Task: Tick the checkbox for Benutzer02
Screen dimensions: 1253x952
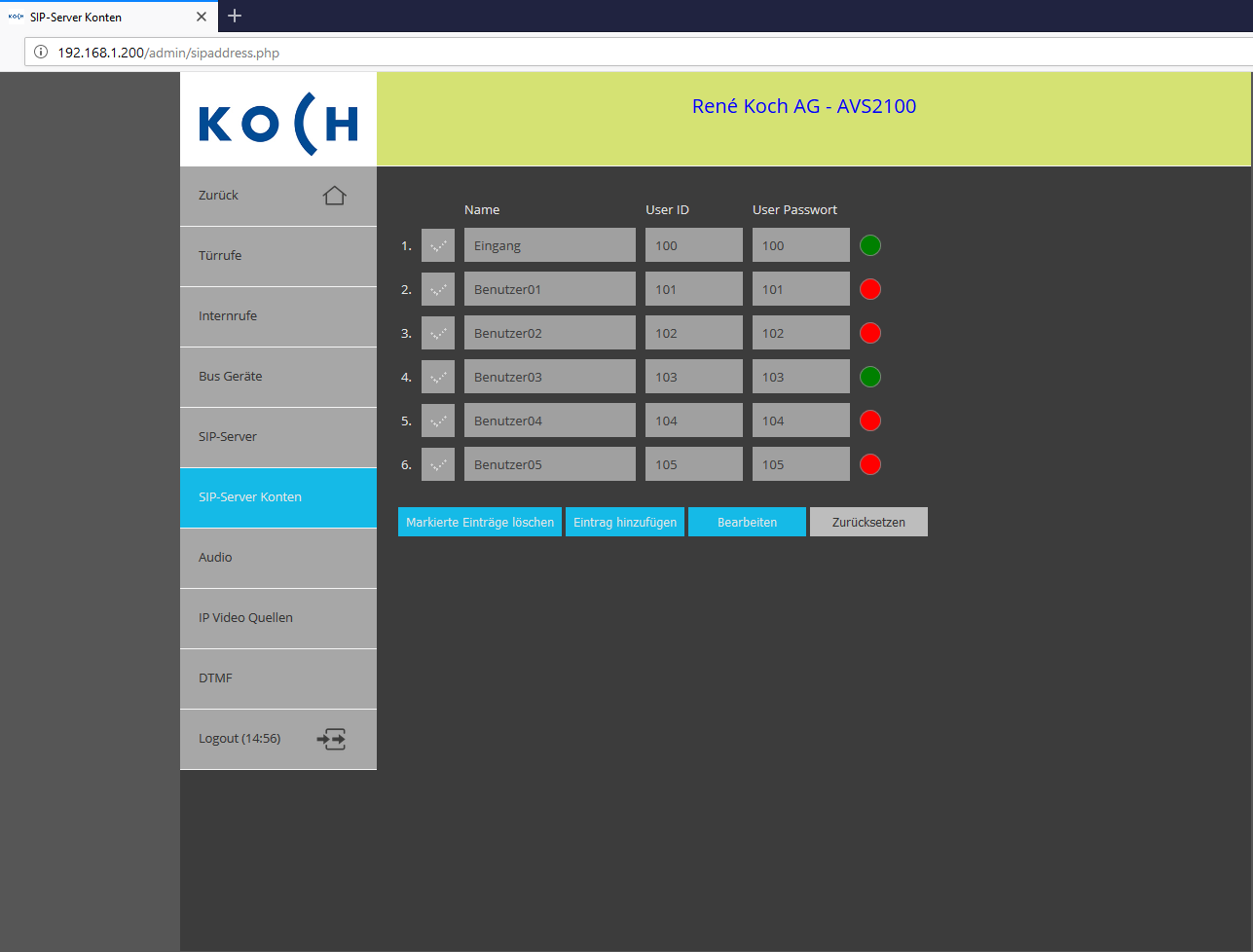Action: click(438, 333)
